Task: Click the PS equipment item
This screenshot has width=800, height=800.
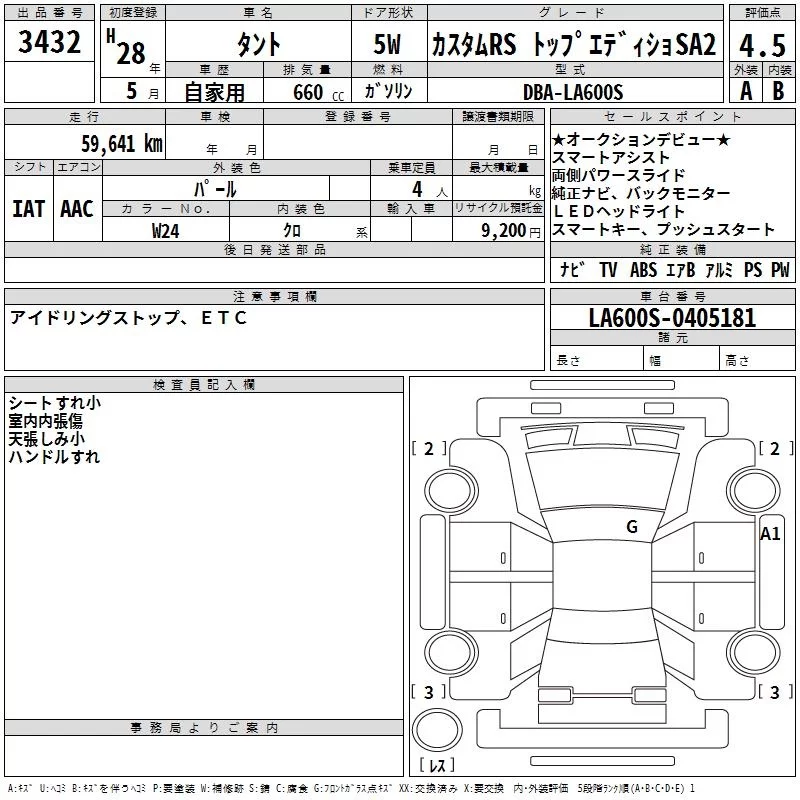Action: tap(753, 269)
